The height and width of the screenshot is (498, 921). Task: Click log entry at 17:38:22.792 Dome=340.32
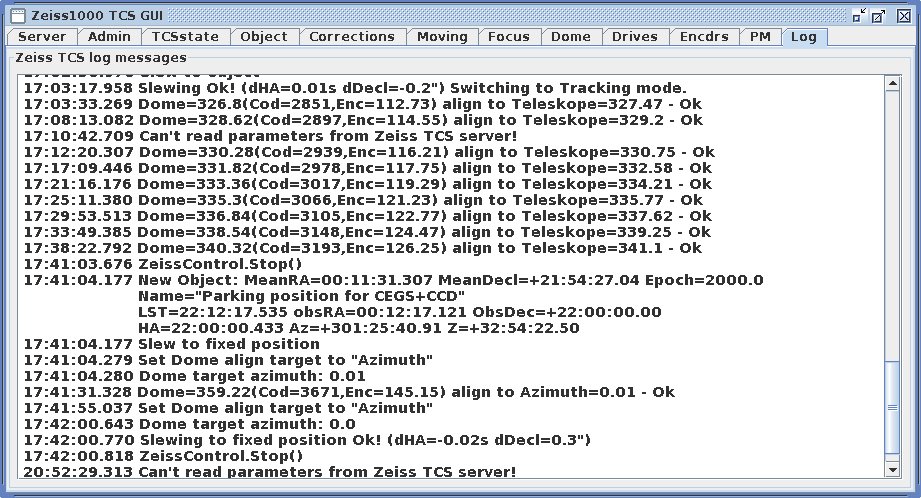pos(362,248)
